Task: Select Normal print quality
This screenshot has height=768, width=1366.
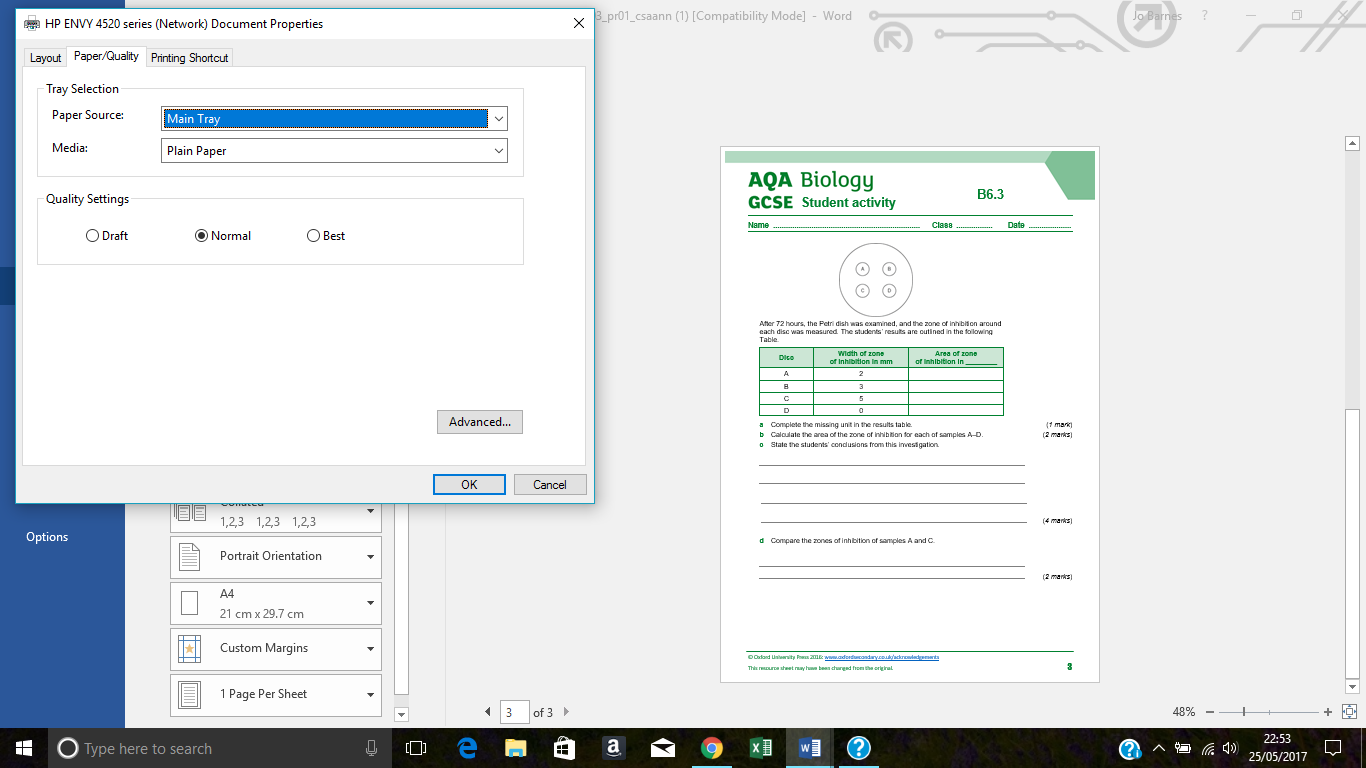Action: [x=202, y=236]
